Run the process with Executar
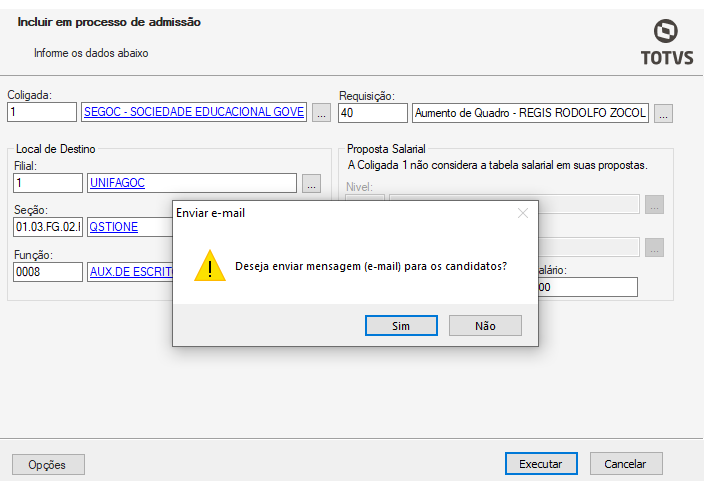The height and width of the screenshot is (481, 704). (540, 464)
